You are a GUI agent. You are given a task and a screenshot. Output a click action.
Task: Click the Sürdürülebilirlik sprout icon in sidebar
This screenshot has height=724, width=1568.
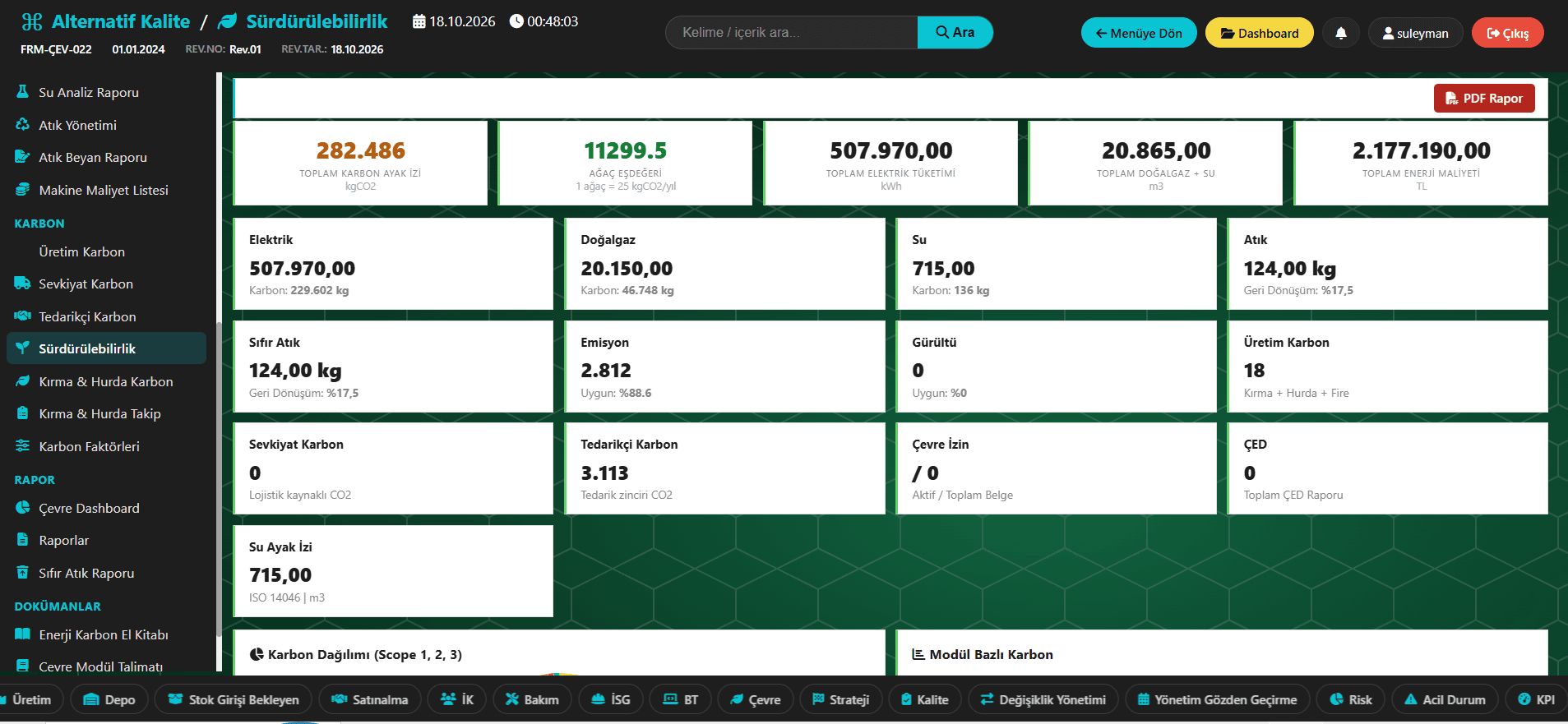coord(22,348)
